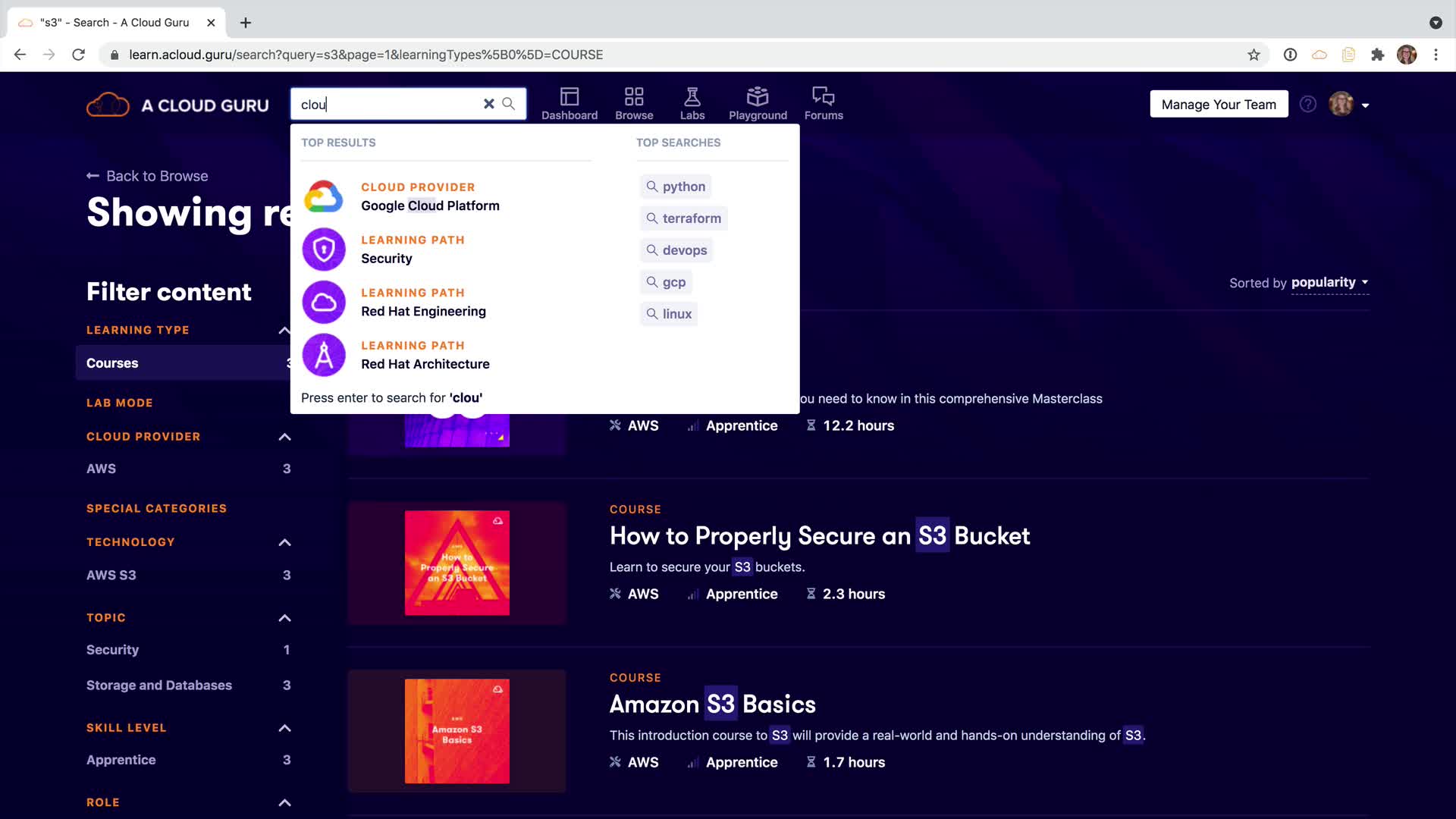Clear the search box with X icon
This screenshot has height=819, width=1456.
(x=488, y=104)
